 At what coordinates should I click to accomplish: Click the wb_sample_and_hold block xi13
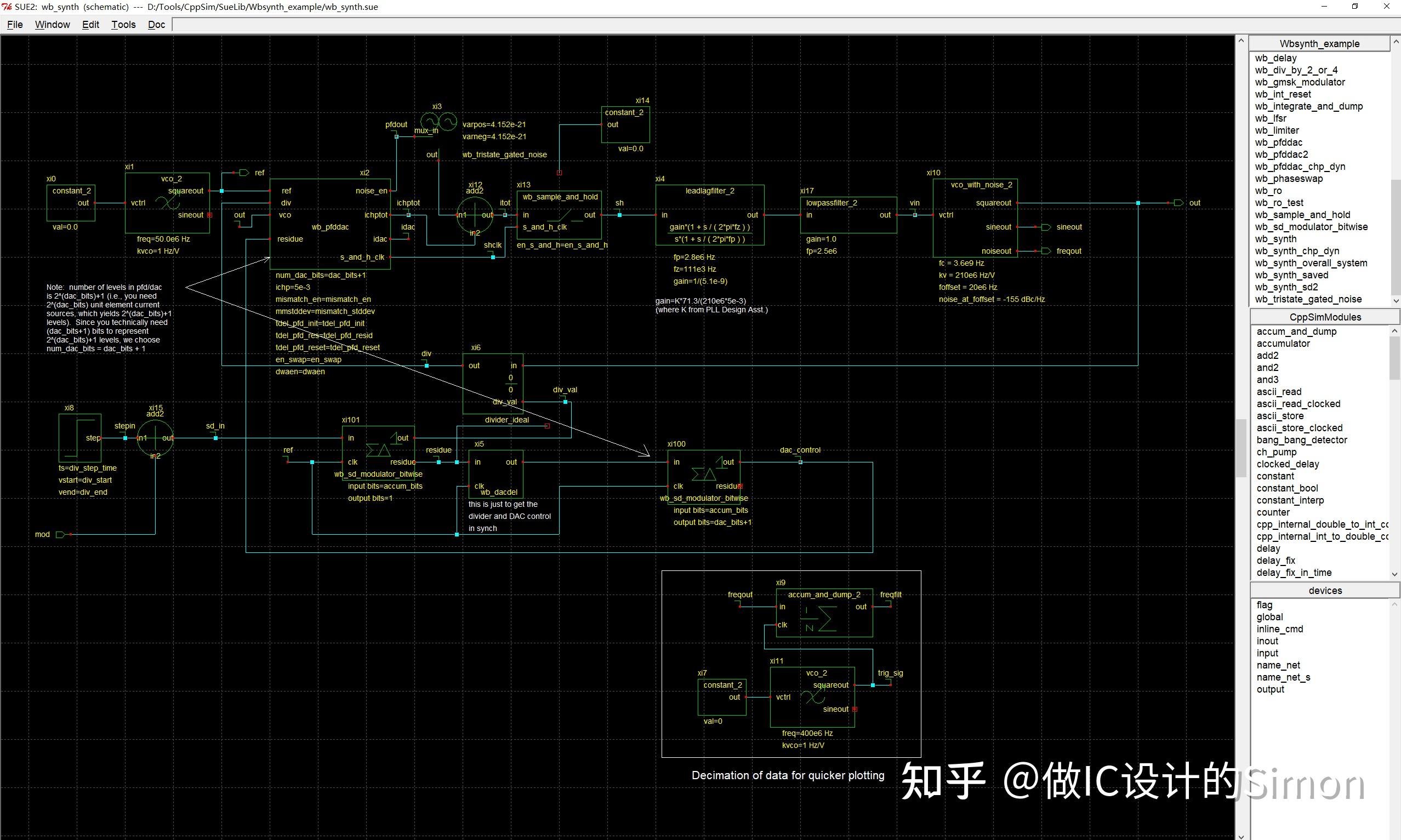click(558, 215)
